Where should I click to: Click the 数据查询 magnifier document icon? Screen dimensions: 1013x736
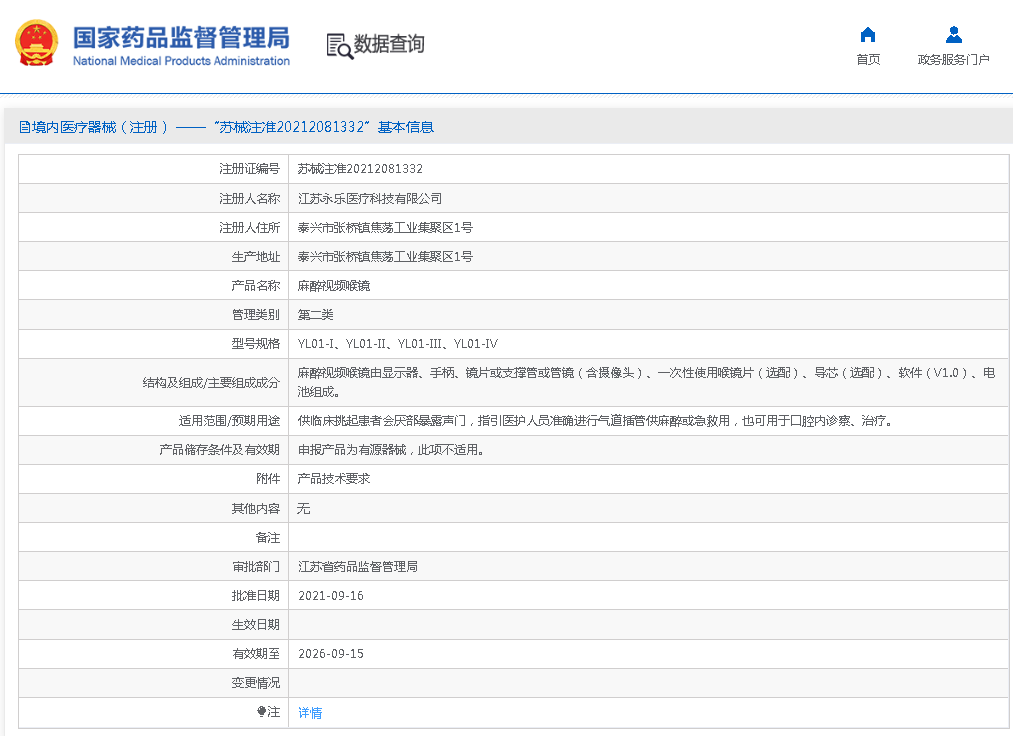pos(339,45)
